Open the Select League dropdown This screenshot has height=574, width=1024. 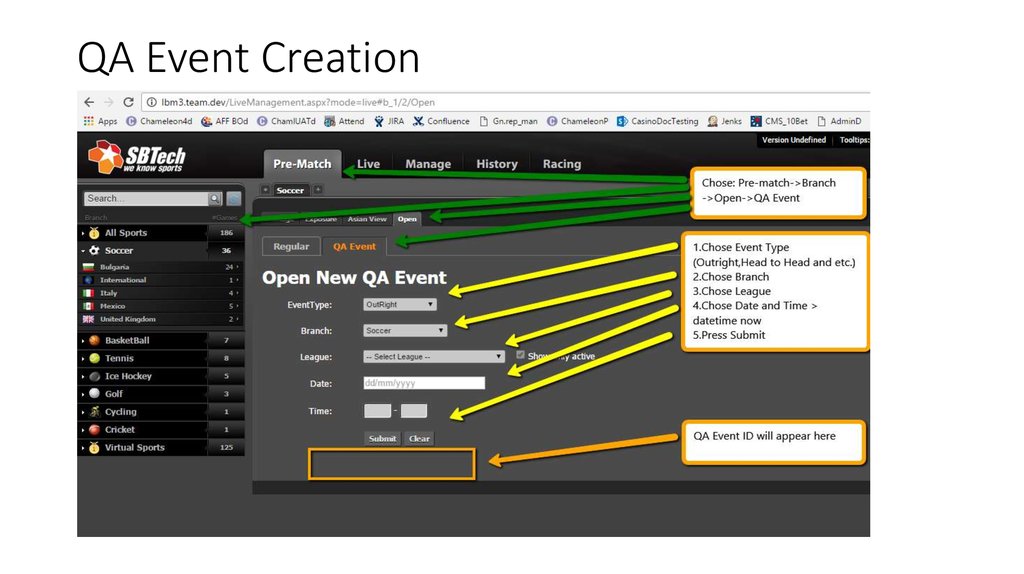coord(433,356)
